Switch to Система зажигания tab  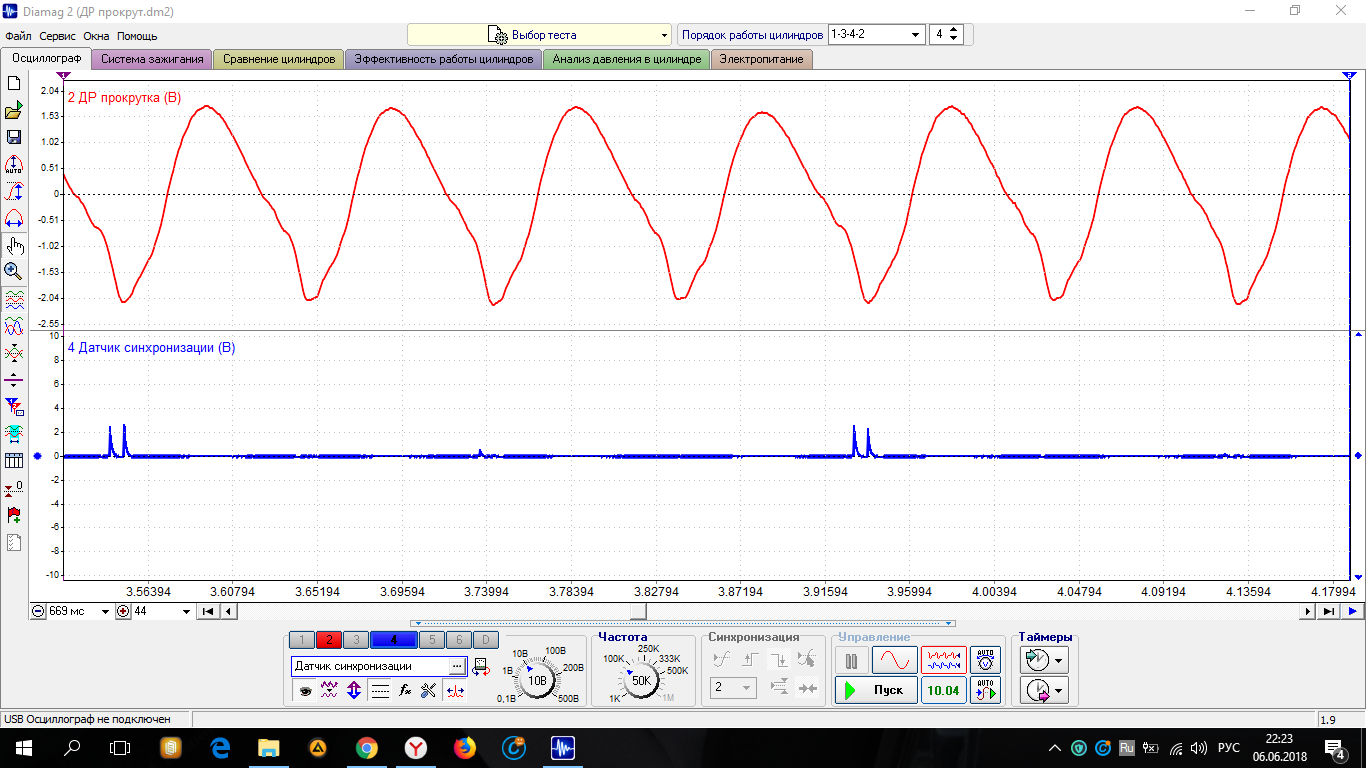click(152, 59)
